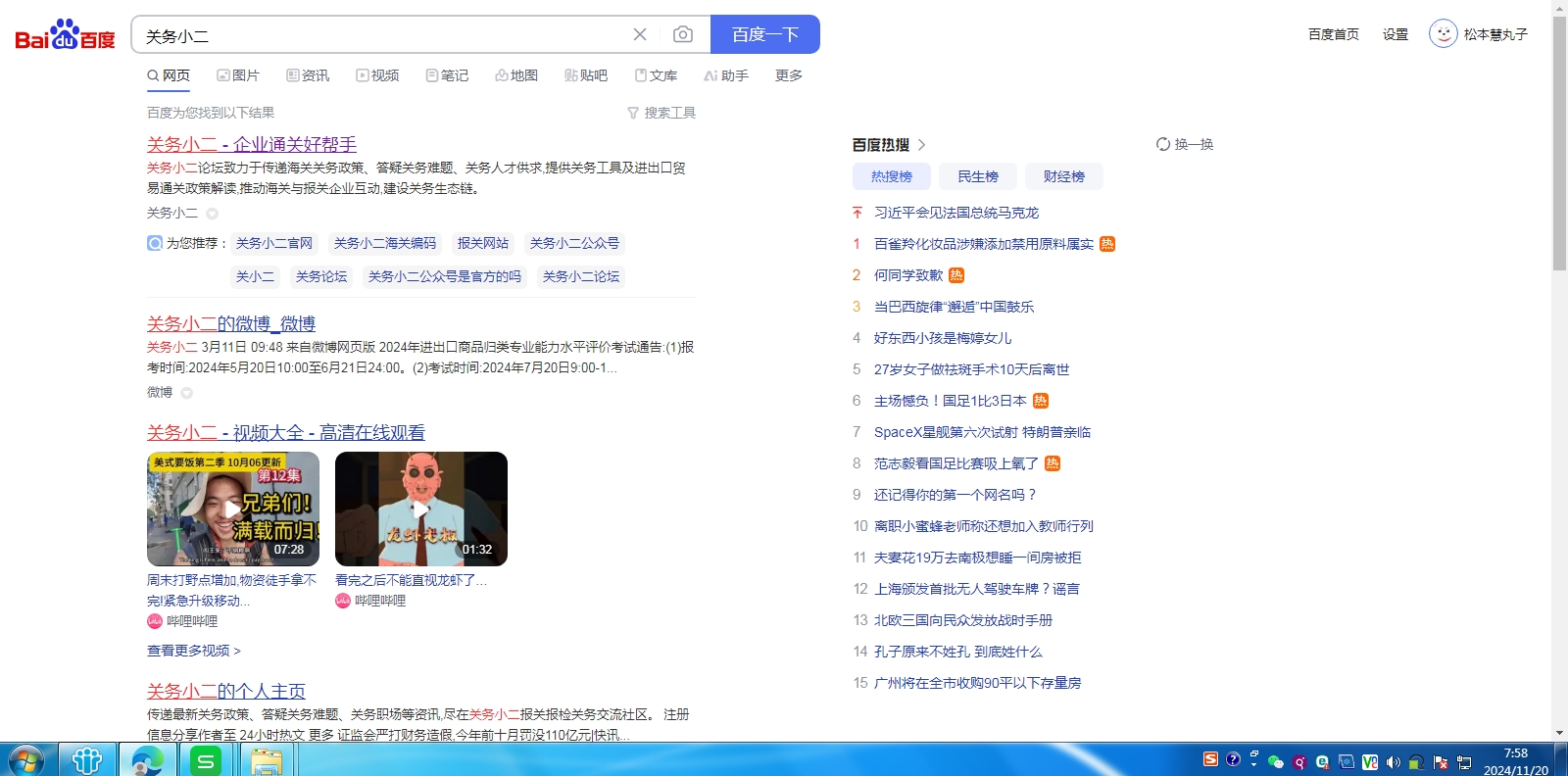Image resolution: width=1568 pixels, height=776 pixels.
Task: Expand 百度热搜 chevron
Action: pyautogui.click(x=921, y=145)
